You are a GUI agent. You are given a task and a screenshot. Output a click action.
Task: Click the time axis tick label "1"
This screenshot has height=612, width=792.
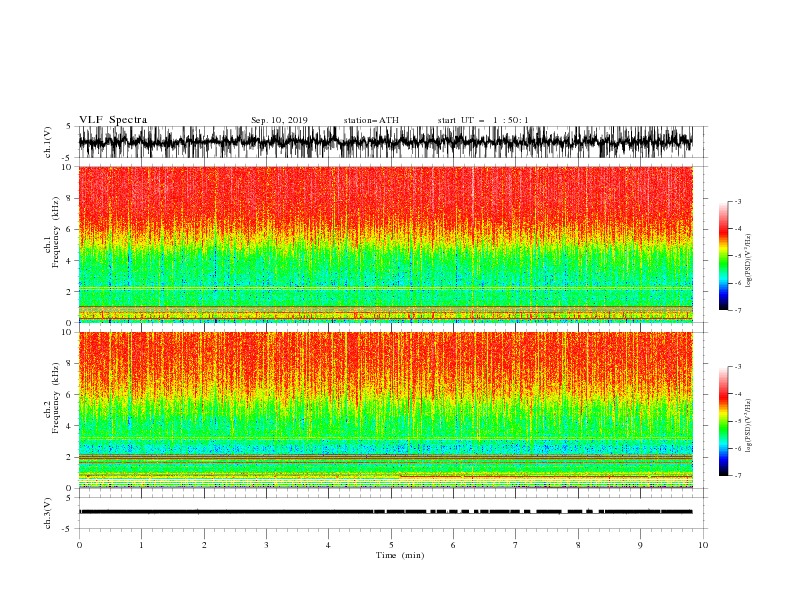141,545
